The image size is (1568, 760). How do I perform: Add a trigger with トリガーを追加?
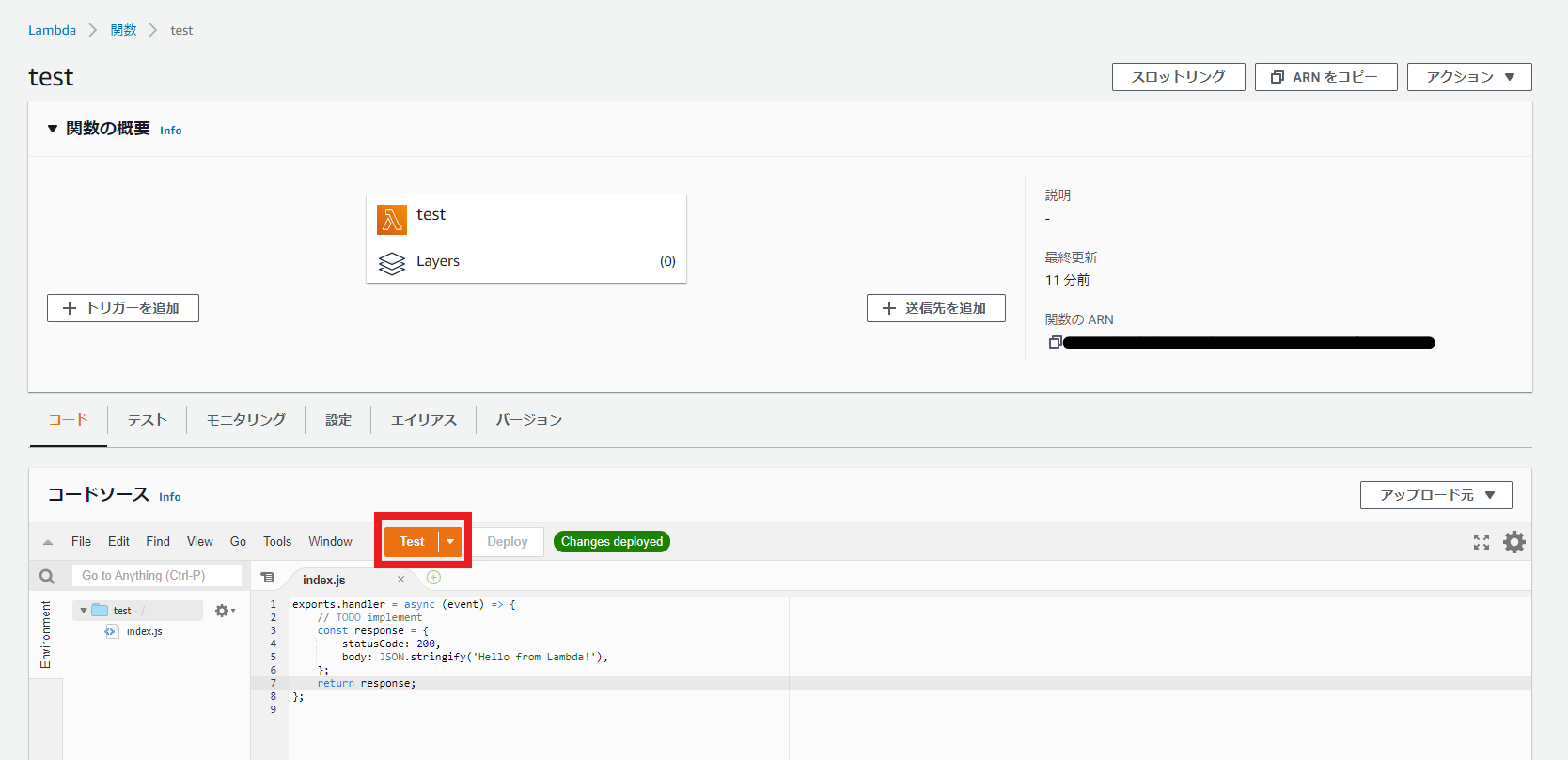[x=123, y=308]
